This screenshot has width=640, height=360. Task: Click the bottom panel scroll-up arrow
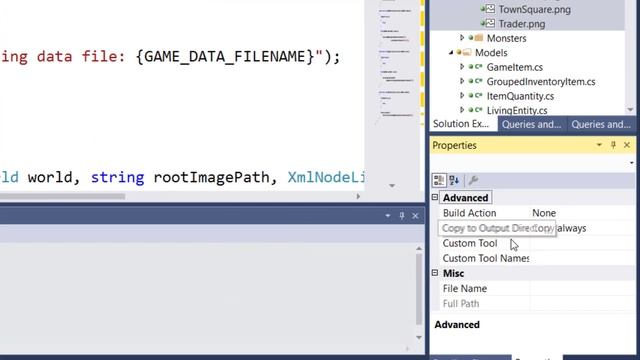(419, 248)
